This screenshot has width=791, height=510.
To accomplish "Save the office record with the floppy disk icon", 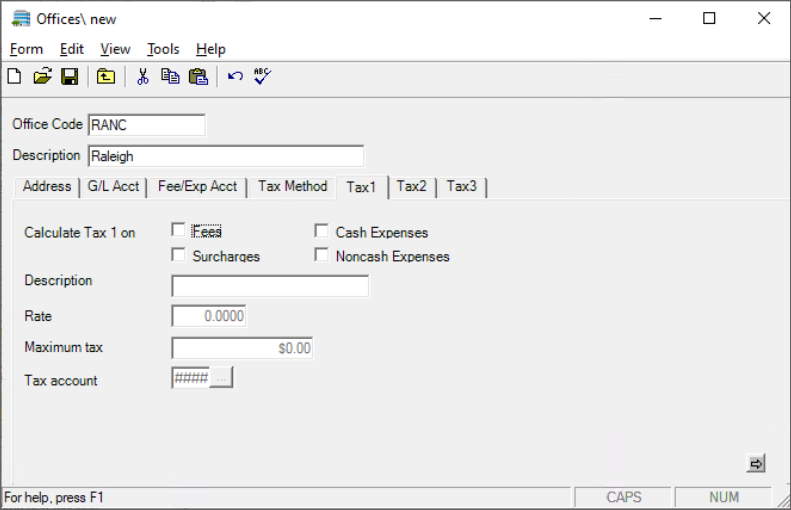I will point(69,77).
